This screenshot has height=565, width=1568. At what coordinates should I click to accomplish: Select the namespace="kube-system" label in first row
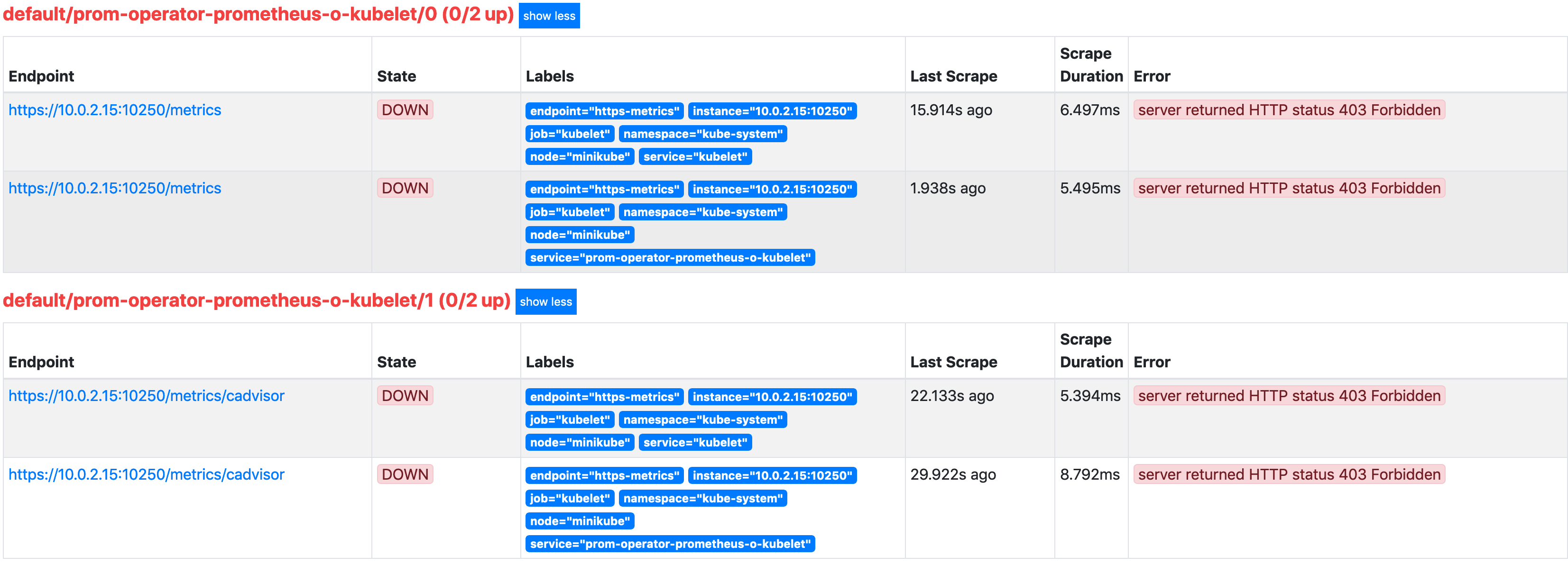pyautogui.click(x=703, y=134)
